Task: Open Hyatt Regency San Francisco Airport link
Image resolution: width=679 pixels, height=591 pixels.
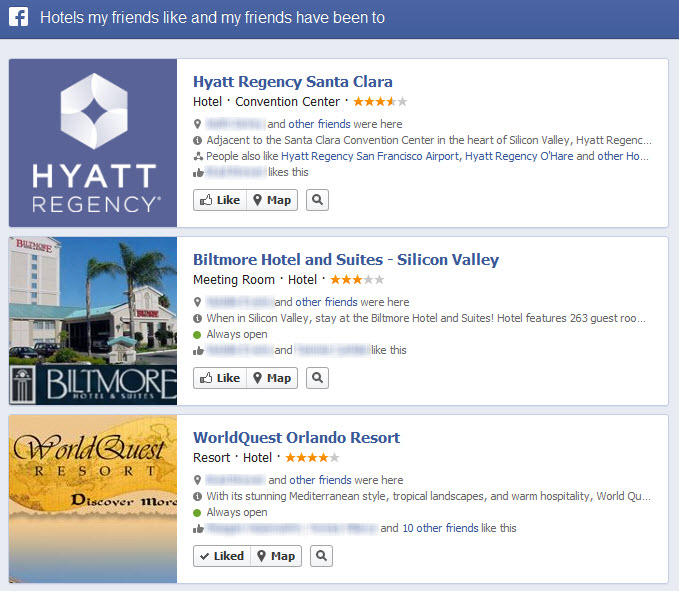Action: 370,156
